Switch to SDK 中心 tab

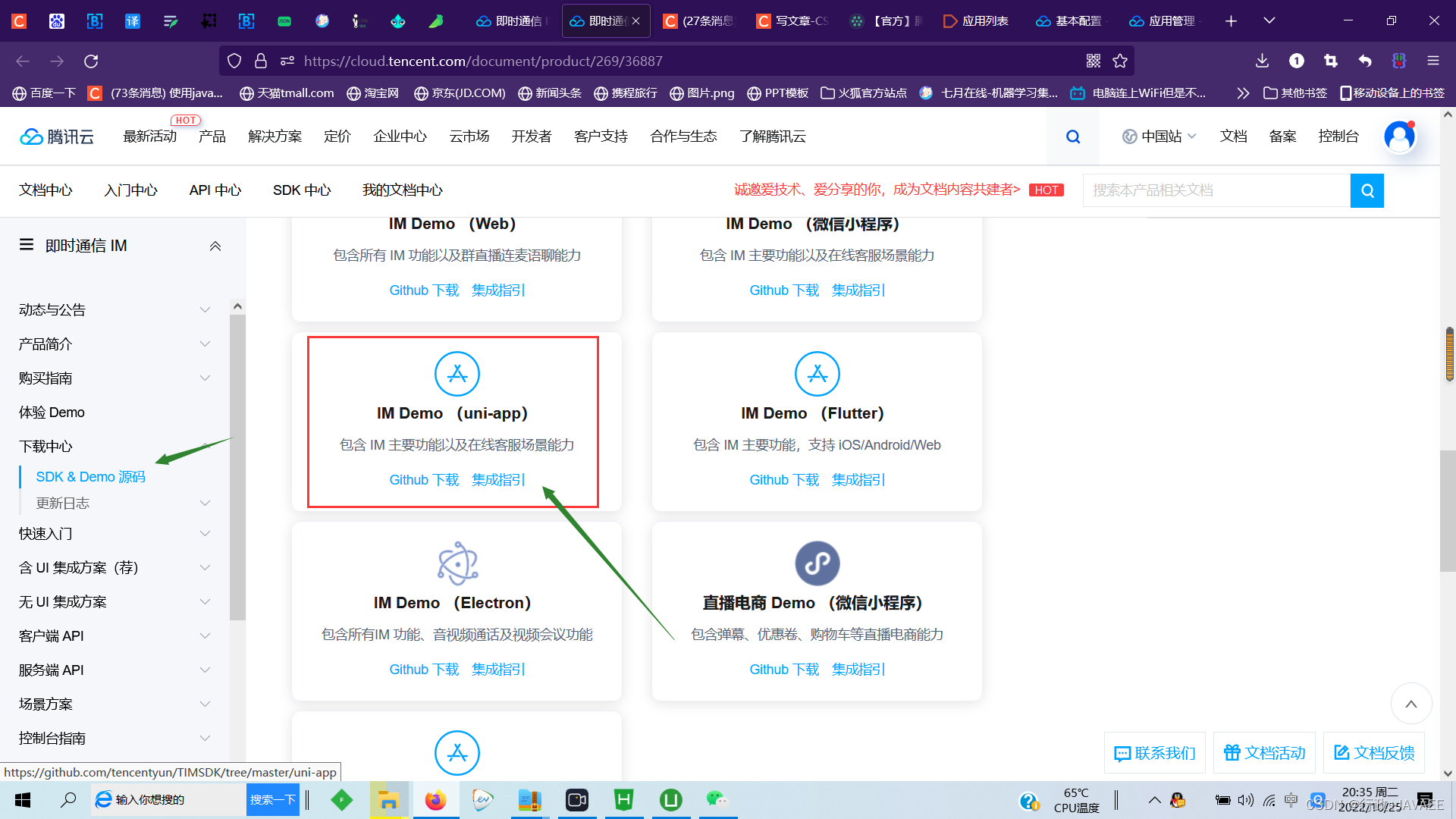point(302,190)
